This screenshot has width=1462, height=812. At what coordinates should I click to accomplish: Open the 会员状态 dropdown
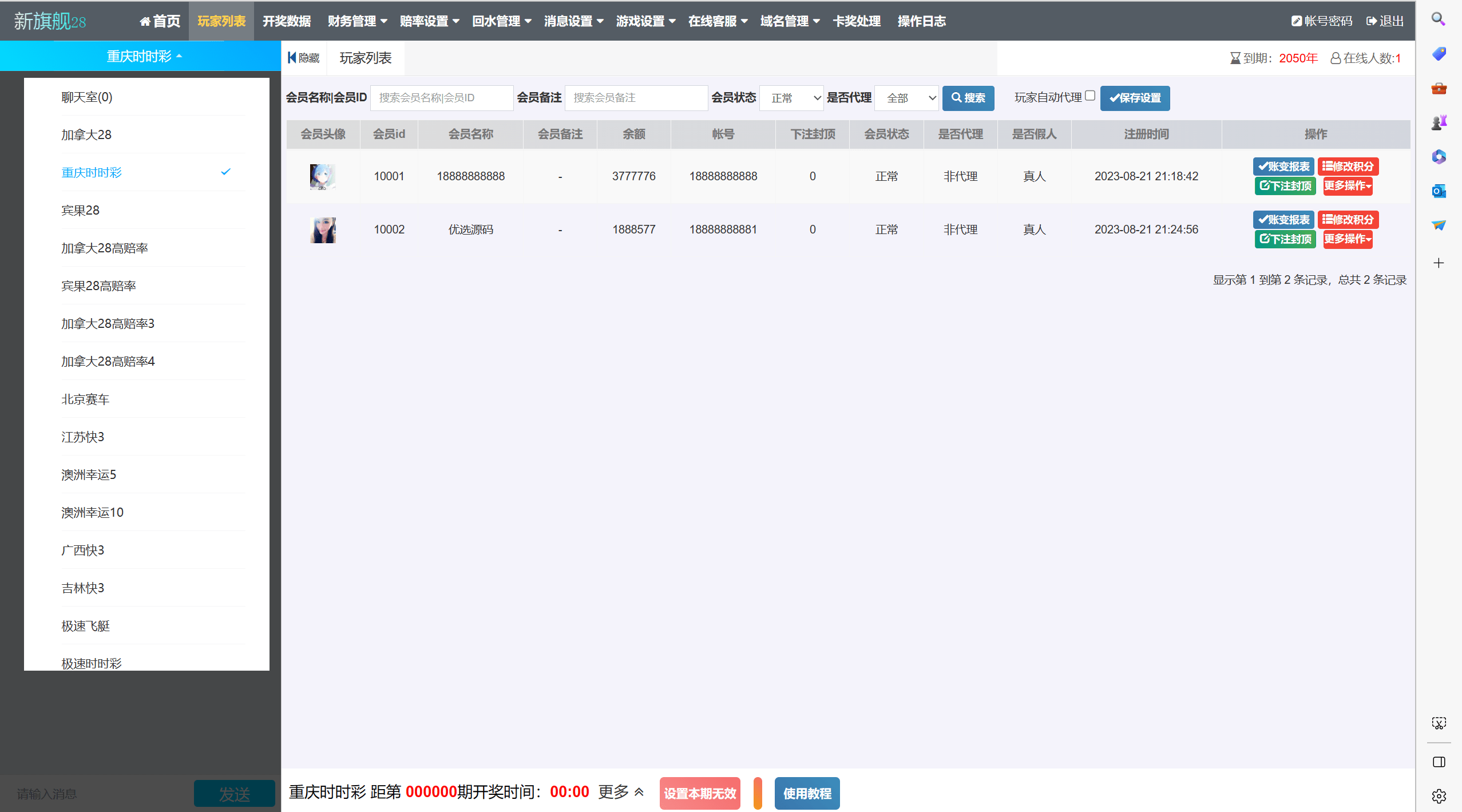(791, 98)
